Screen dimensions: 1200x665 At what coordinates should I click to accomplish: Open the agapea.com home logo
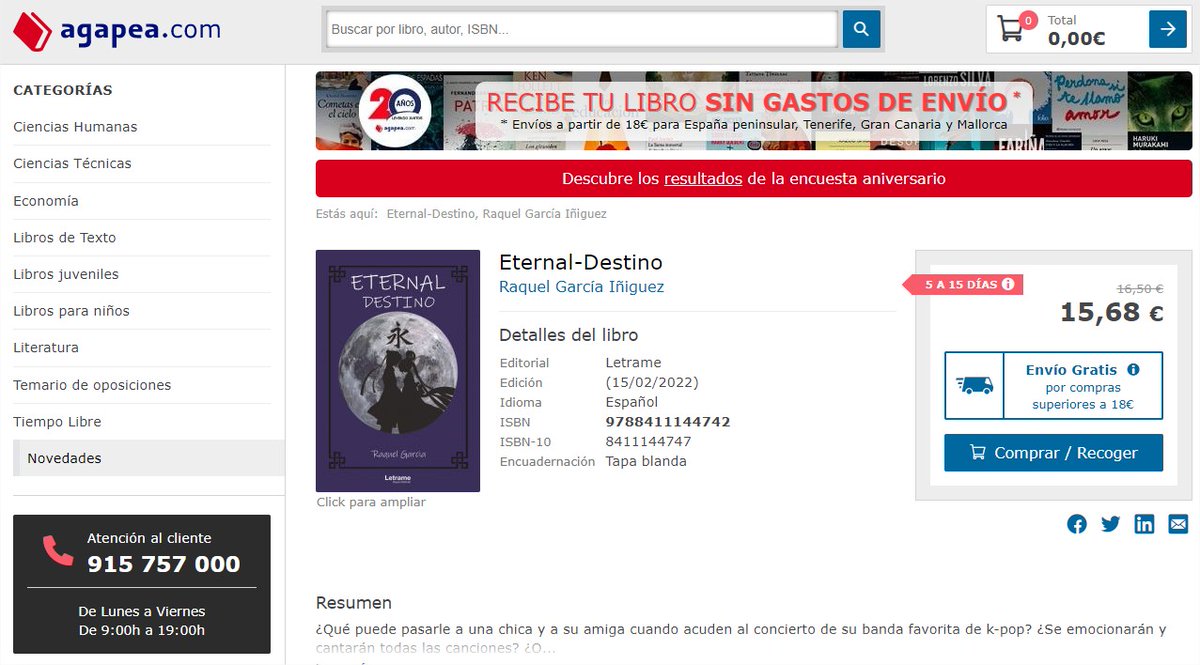[115, 28]
